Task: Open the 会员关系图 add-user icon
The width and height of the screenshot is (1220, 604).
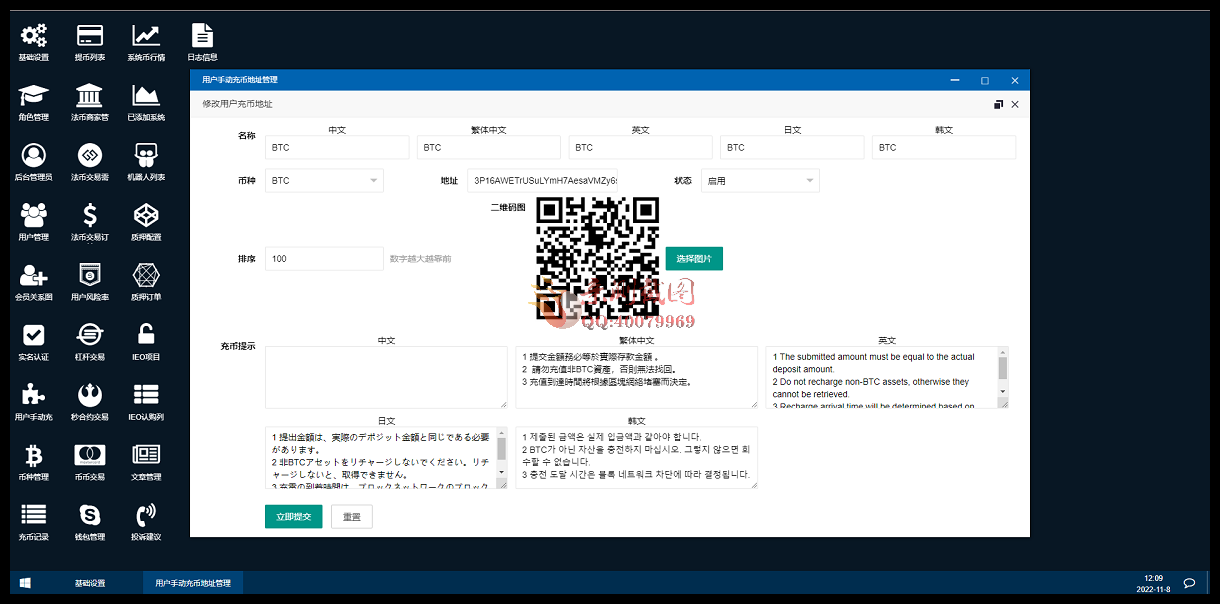Action: 34,276
